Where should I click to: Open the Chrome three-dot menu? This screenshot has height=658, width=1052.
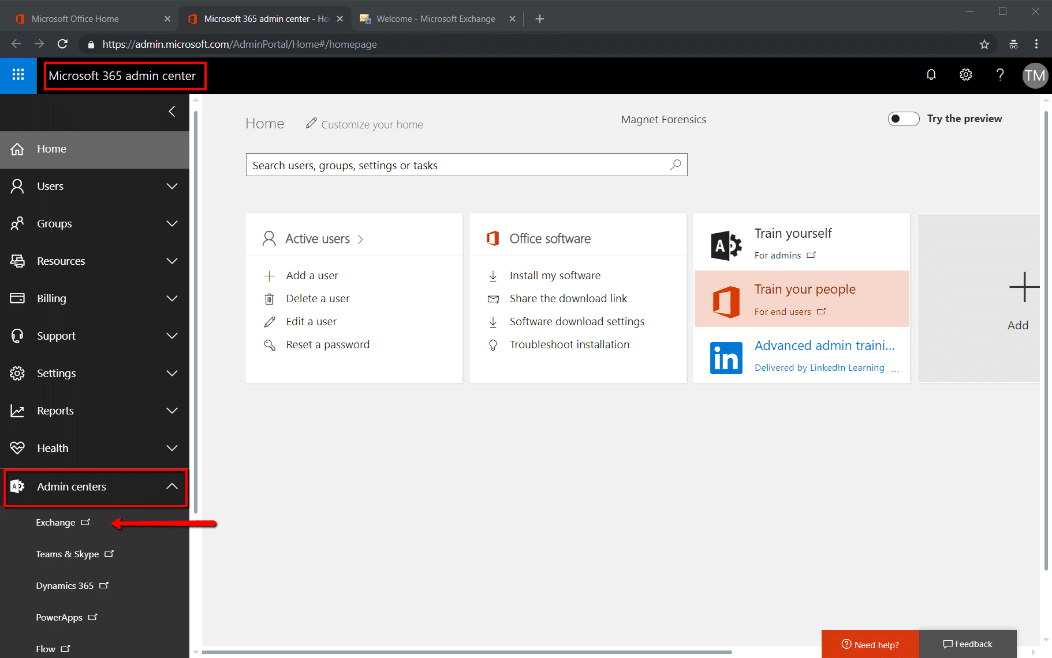click(1037, 44)
